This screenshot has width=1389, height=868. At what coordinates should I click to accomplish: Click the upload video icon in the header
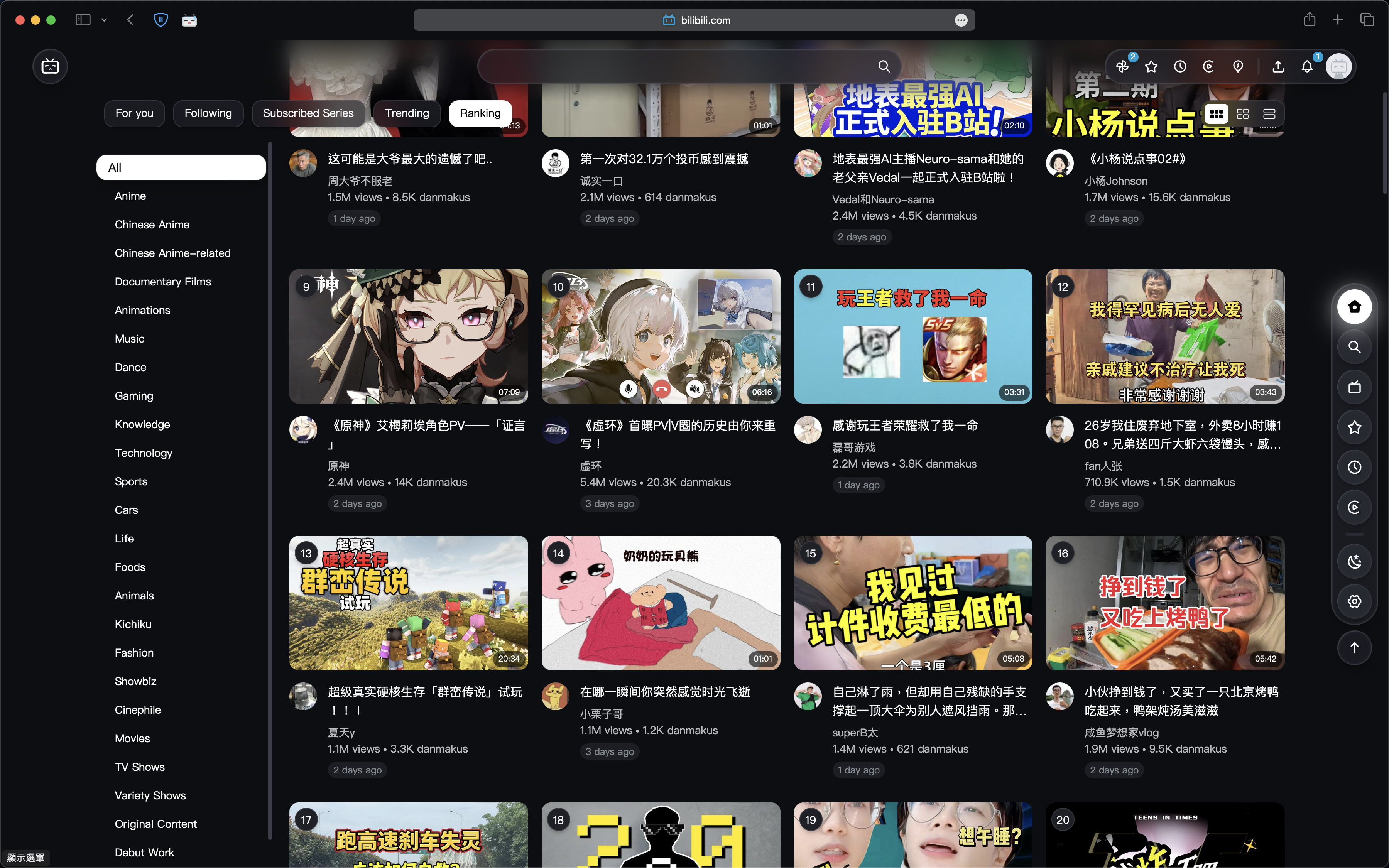(1278, 66)
